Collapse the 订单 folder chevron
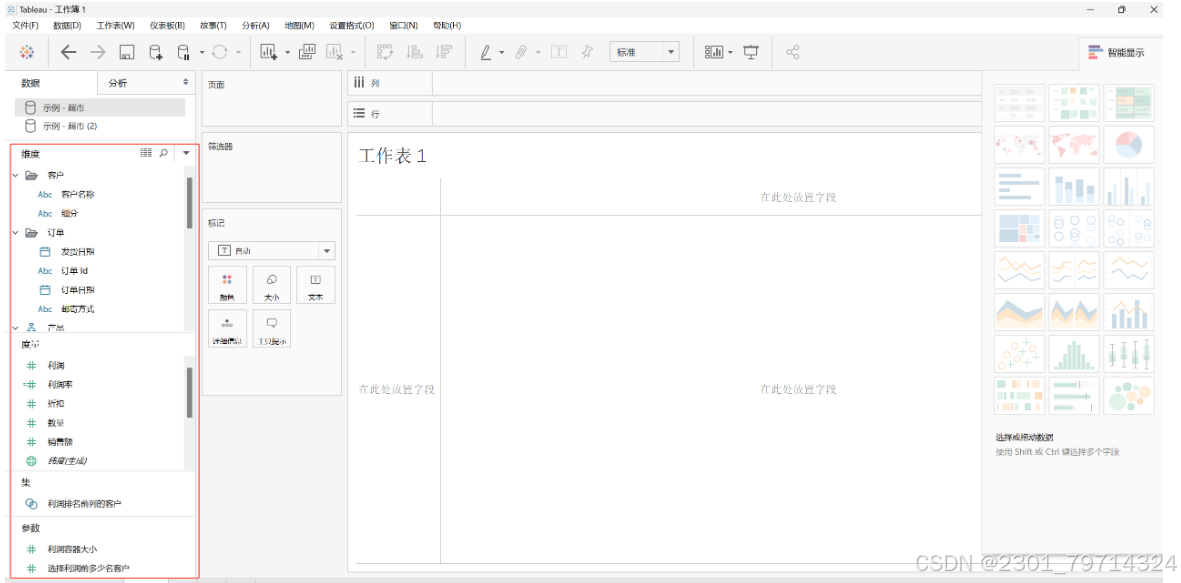The image size is (1181, 583). [x=15, y=233]
